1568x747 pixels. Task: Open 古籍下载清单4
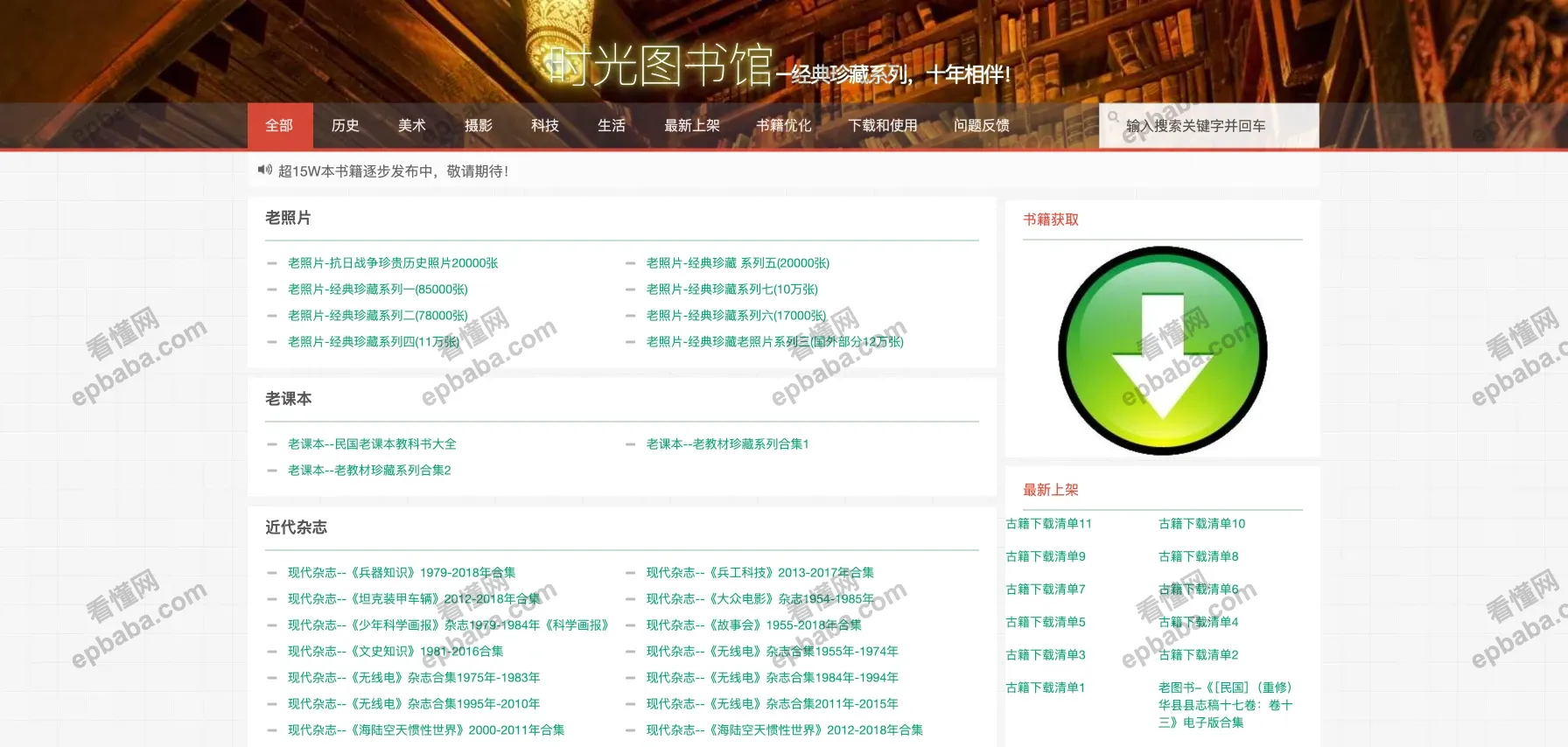pos(1199,622)
